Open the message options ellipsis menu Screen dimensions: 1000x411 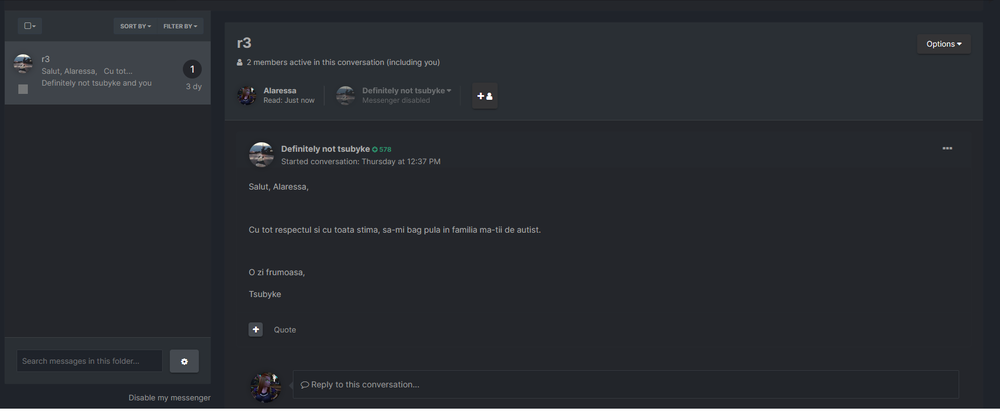[x=947, y=149]
